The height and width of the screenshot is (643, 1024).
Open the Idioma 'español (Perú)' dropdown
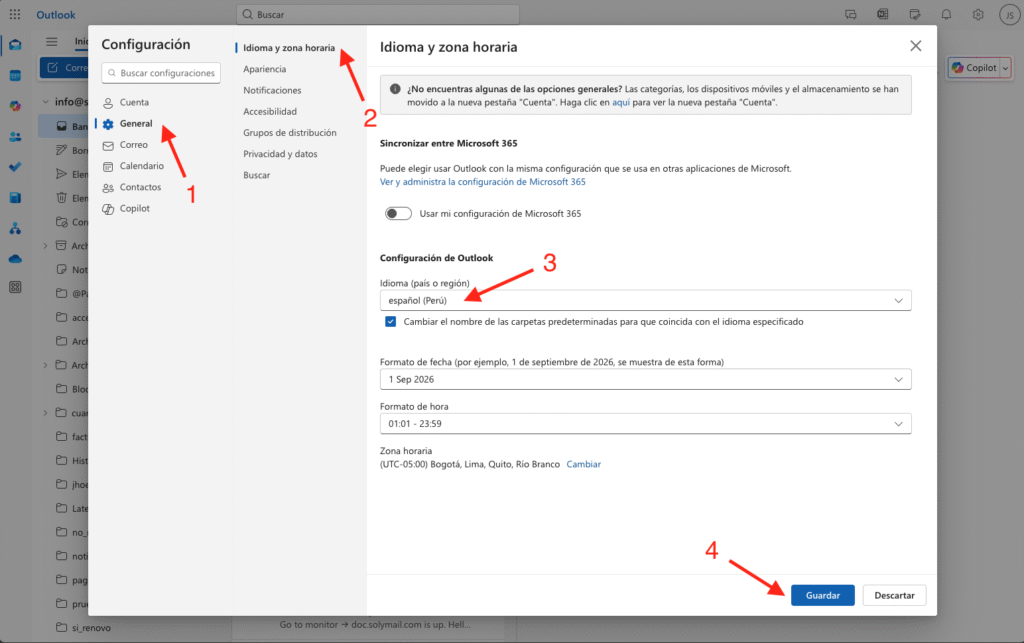[x=645, y=300]
